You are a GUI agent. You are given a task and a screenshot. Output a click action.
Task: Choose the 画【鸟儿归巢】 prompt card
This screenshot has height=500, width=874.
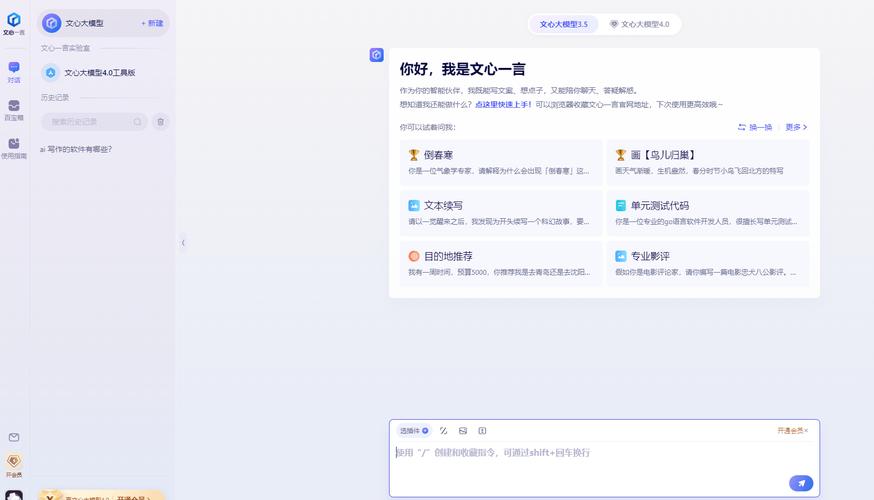pyautogui.click(x=708, y=162)
